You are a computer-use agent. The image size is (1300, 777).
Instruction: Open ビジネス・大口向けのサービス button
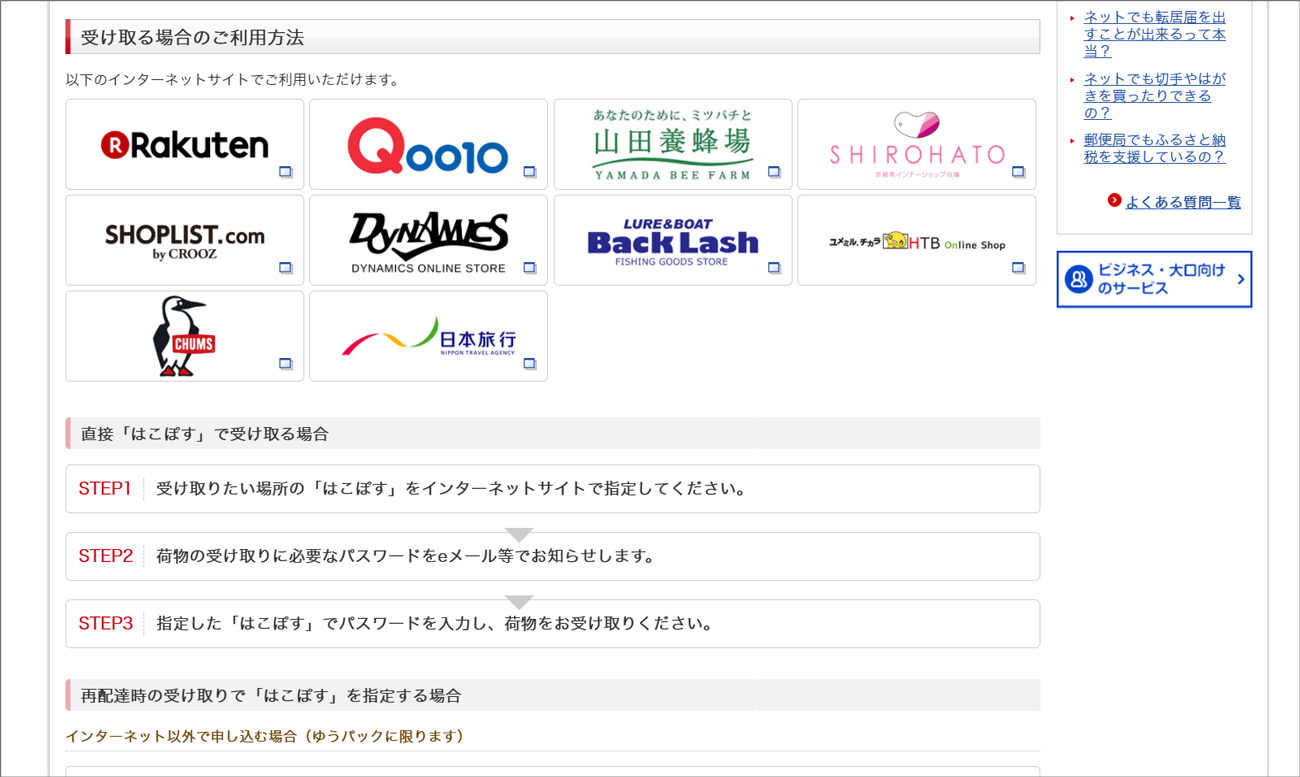[1154, 279]
